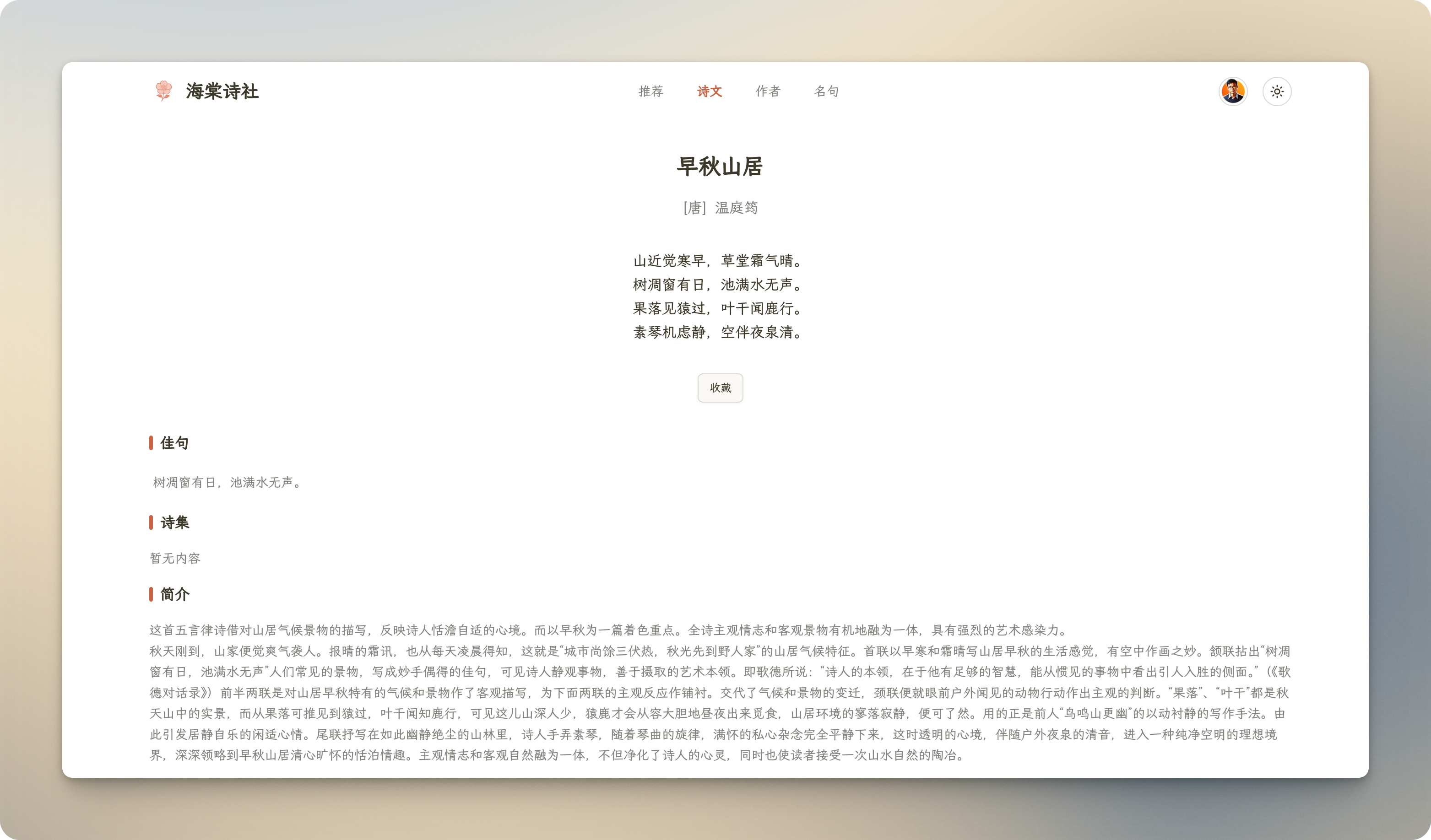1431x840 pixels.
Task: Click the dynasty label [唐]
Action: click(694, 208)
